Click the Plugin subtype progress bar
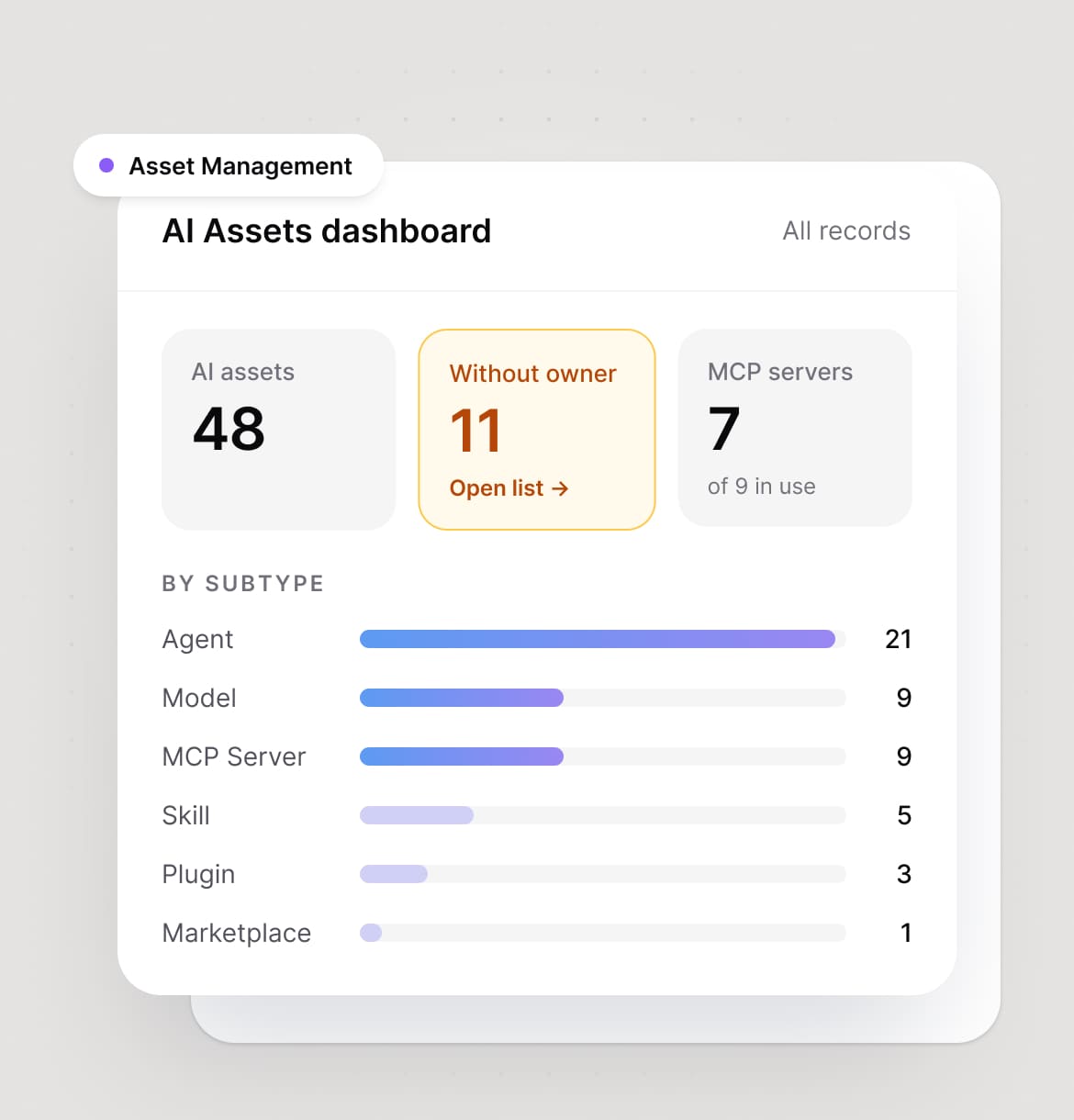 [602, 874]
